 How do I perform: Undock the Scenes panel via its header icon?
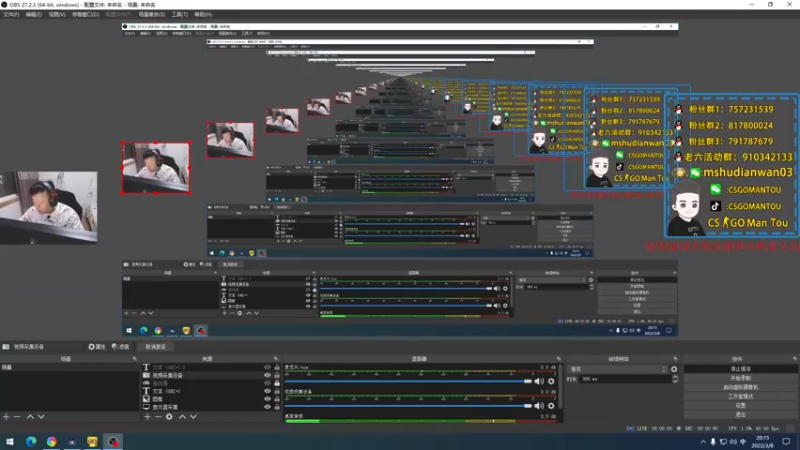135,359
